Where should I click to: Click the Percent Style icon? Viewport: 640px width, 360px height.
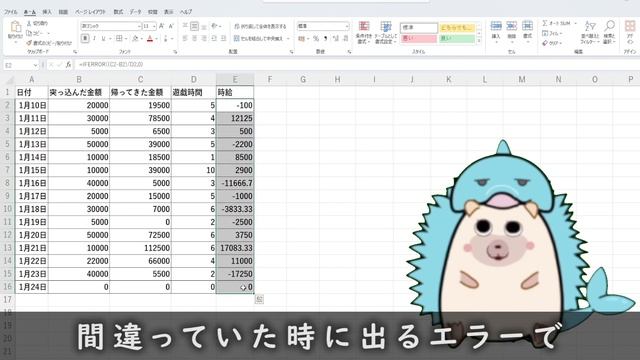tap(316, 39)
